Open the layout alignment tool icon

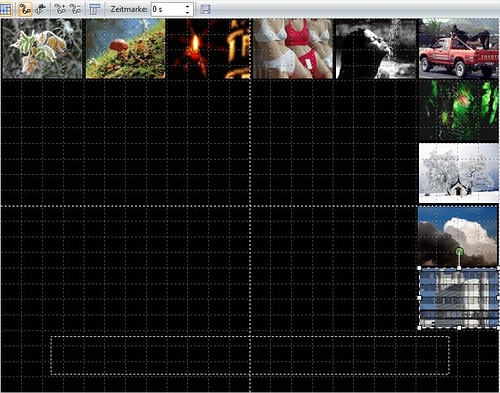95,9
